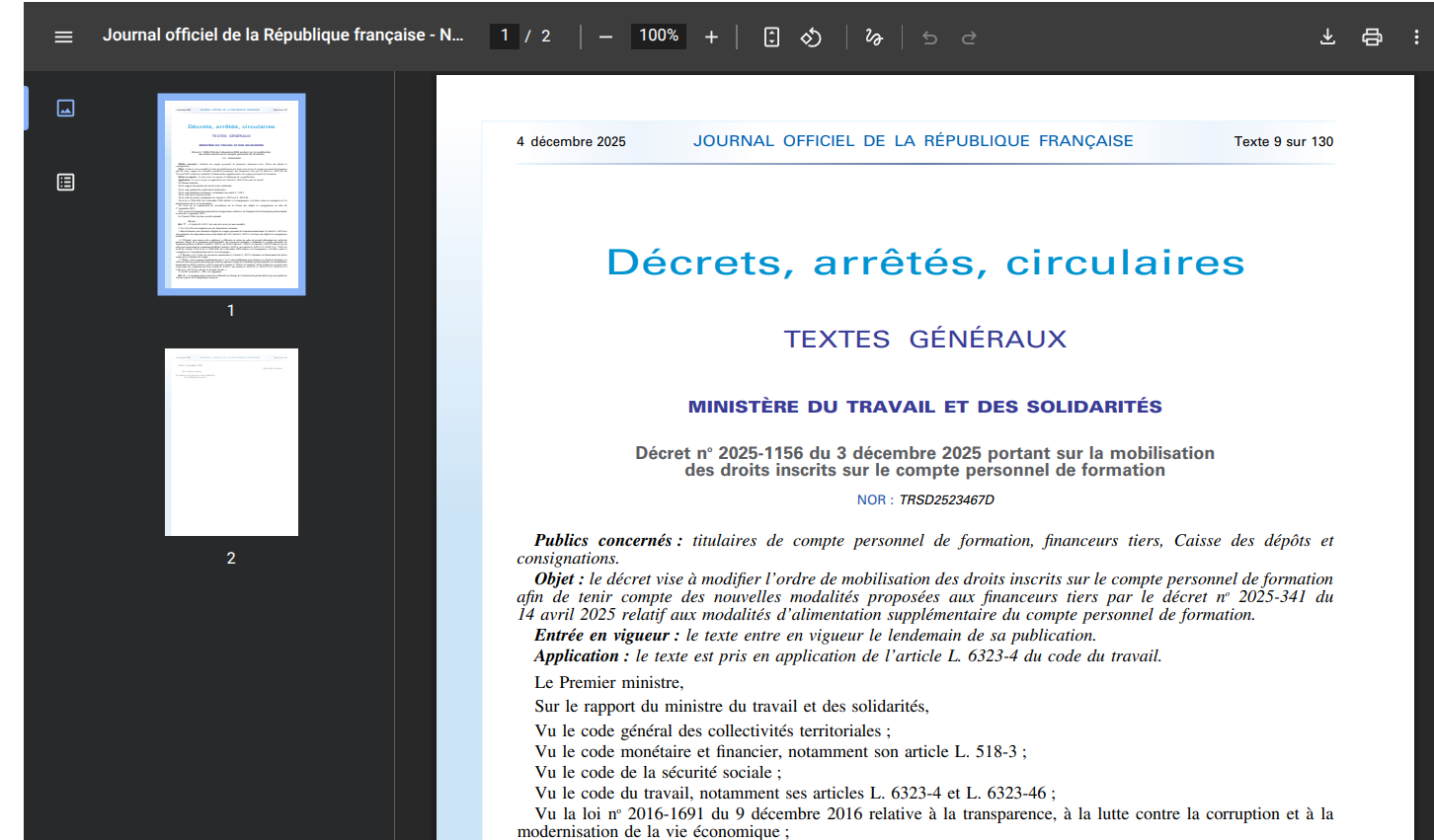Click the redo arrow icon

(969, 37)
